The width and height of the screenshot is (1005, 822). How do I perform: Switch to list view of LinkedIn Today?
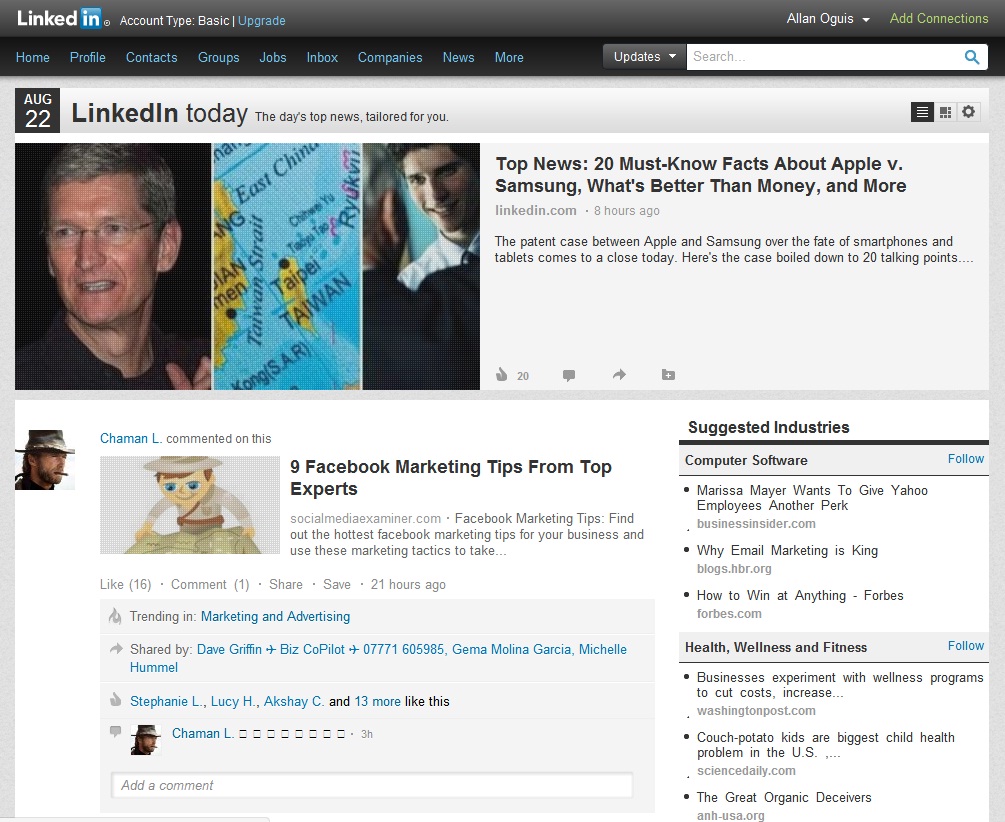click(x=921, y=112)
